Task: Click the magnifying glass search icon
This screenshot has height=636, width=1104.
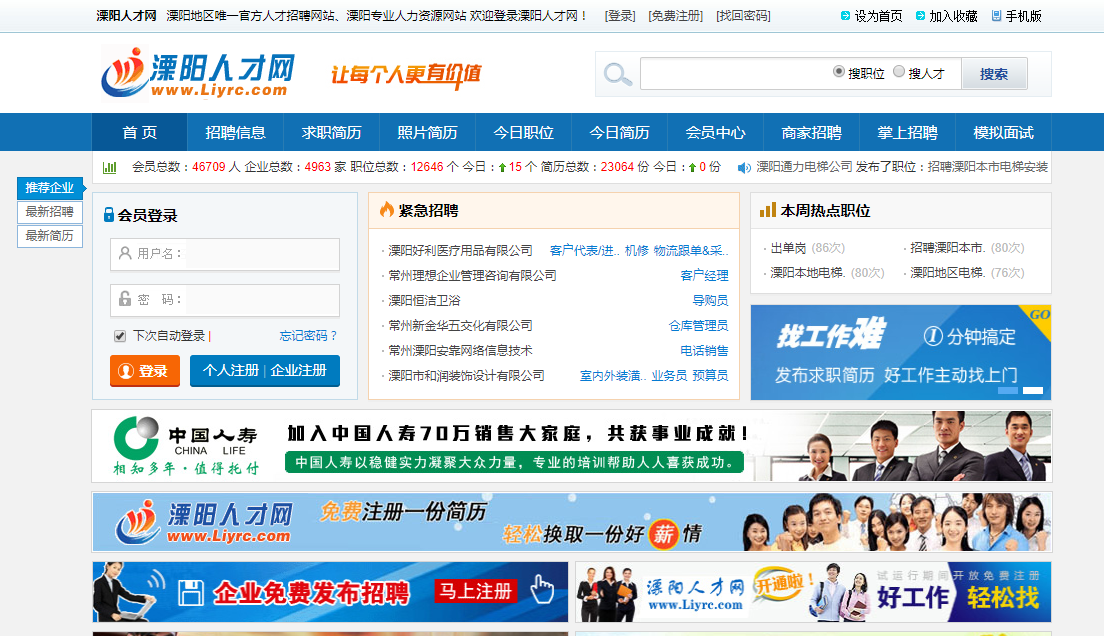Action: pos(617,74)
